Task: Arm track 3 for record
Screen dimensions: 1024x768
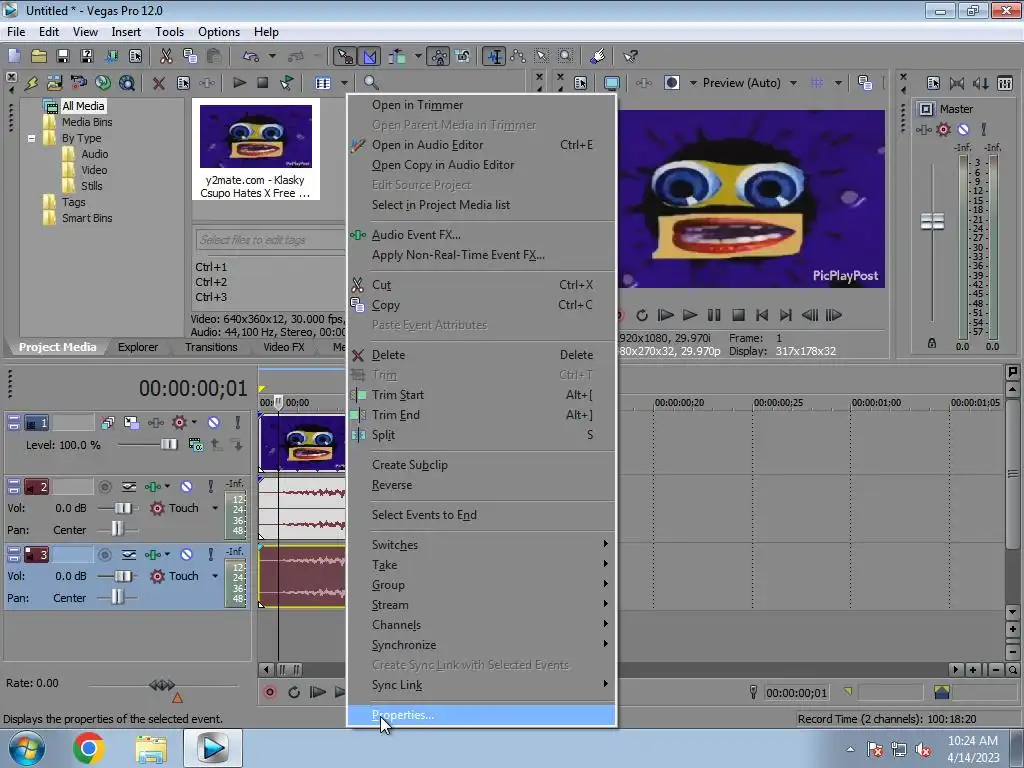Action: click(104, 554)
